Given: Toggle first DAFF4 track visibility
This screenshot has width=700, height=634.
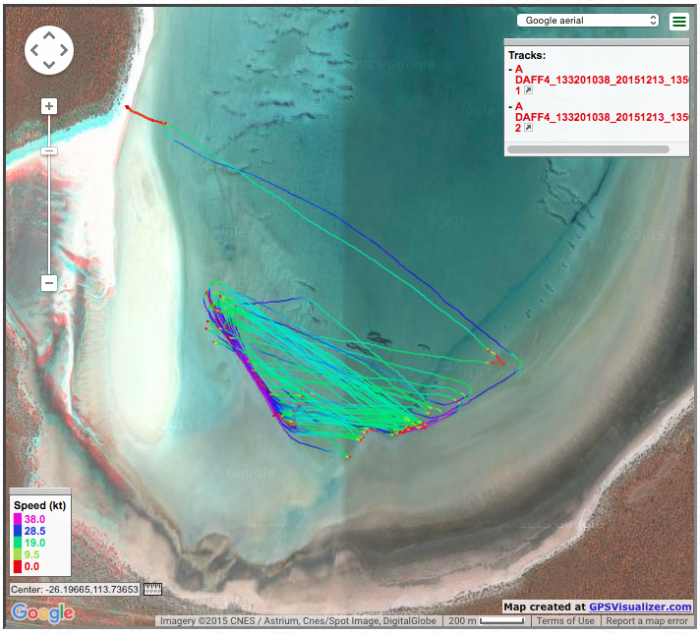Looking at the screenshot, I should tap(590, 80).
